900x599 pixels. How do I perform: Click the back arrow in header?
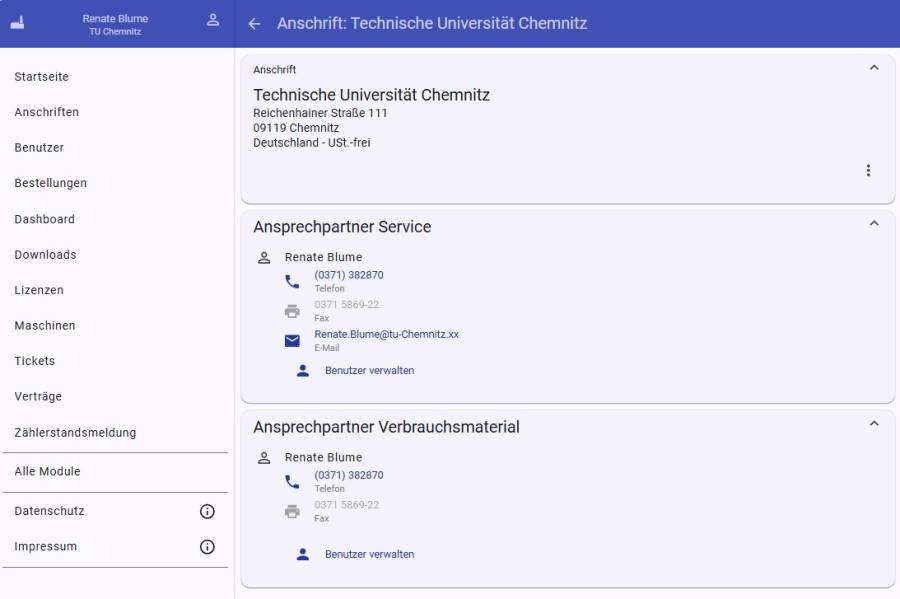pos(254,24)
